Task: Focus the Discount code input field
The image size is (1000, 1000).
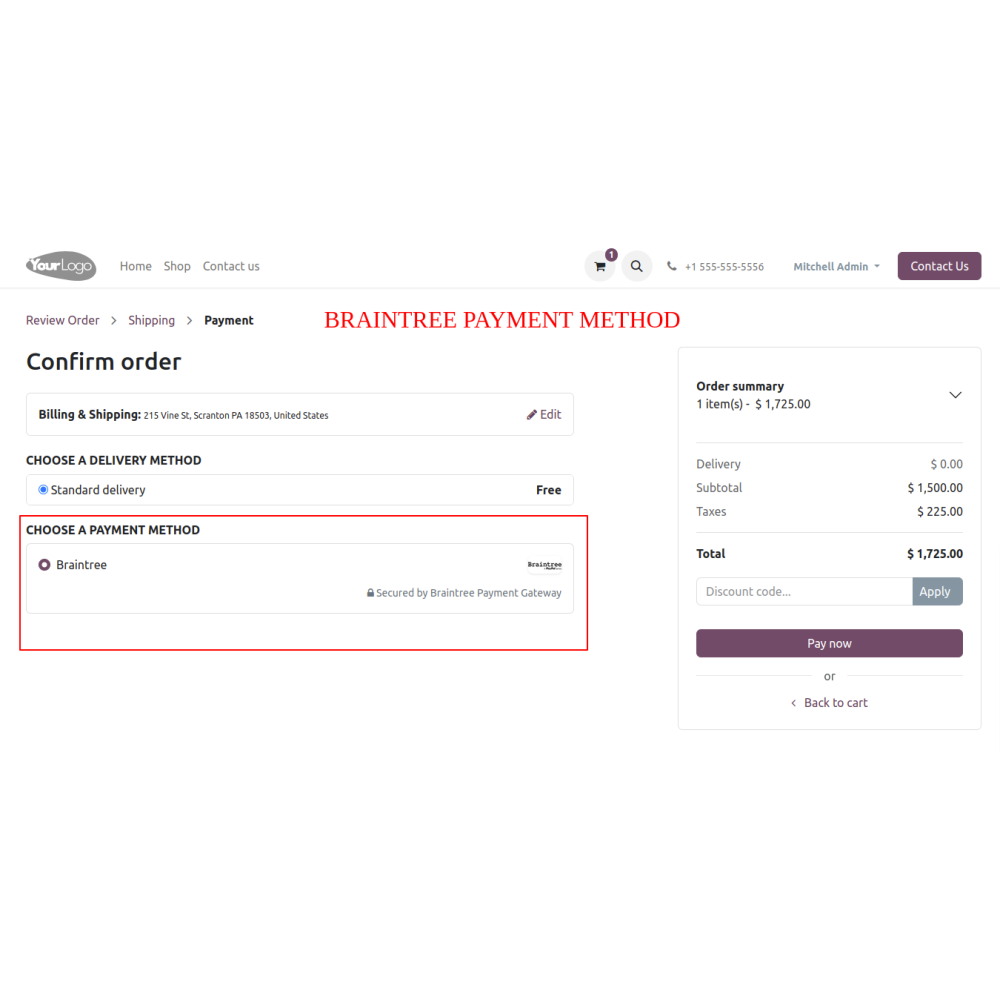Action: tap(804, 592)
